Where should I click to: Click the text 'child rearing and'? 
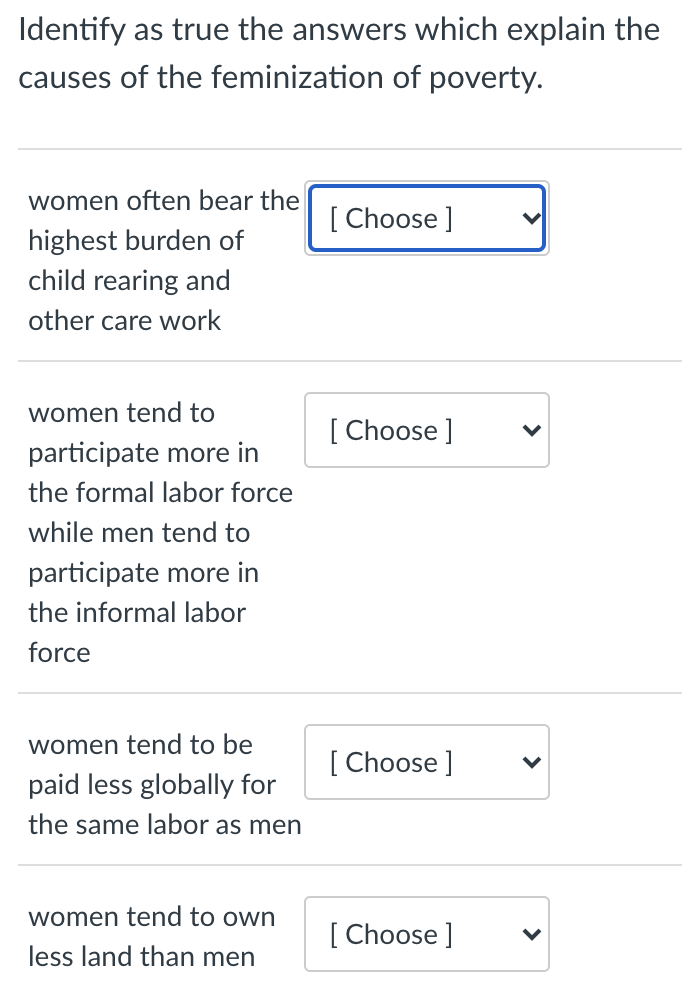(x=129, y=280)
